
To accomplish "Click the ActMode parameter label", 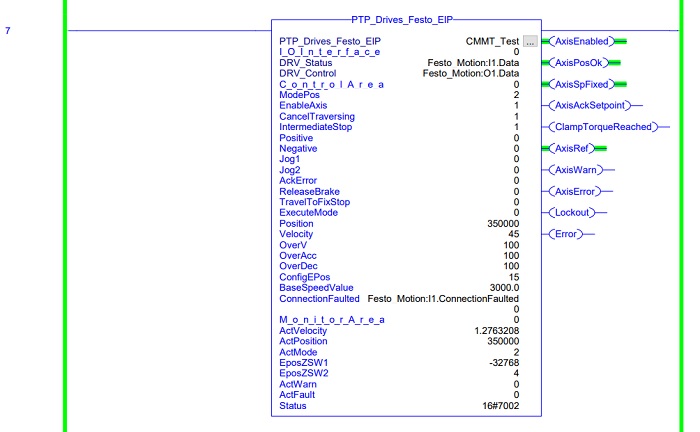I will (x=298, y=352).
